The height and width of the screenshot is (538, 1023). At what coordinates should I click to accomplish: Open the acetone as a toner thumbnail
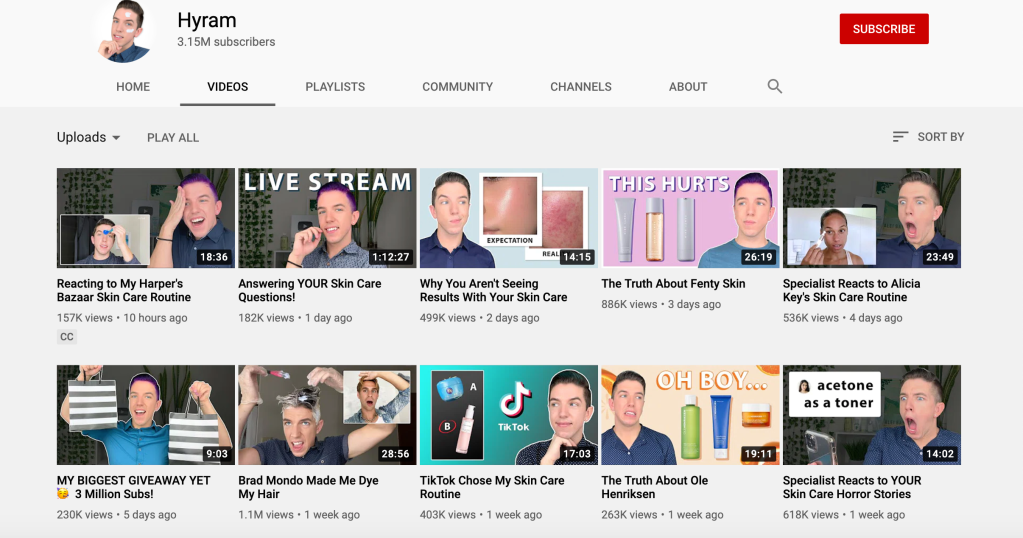point(872,415)
